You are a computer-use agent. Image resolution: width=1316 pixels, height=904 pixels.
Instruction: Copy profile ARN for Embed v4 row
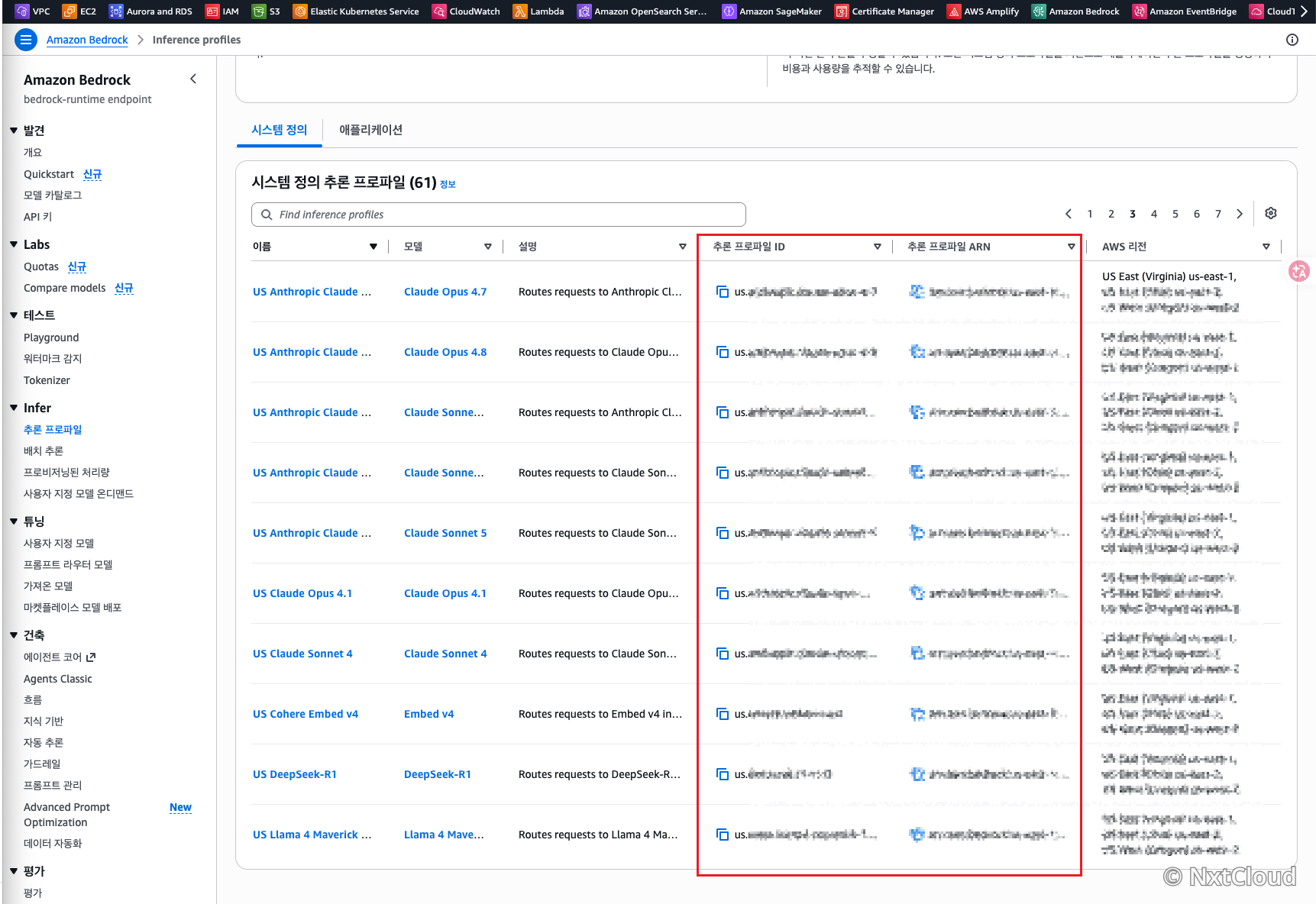tap(917, 714)
